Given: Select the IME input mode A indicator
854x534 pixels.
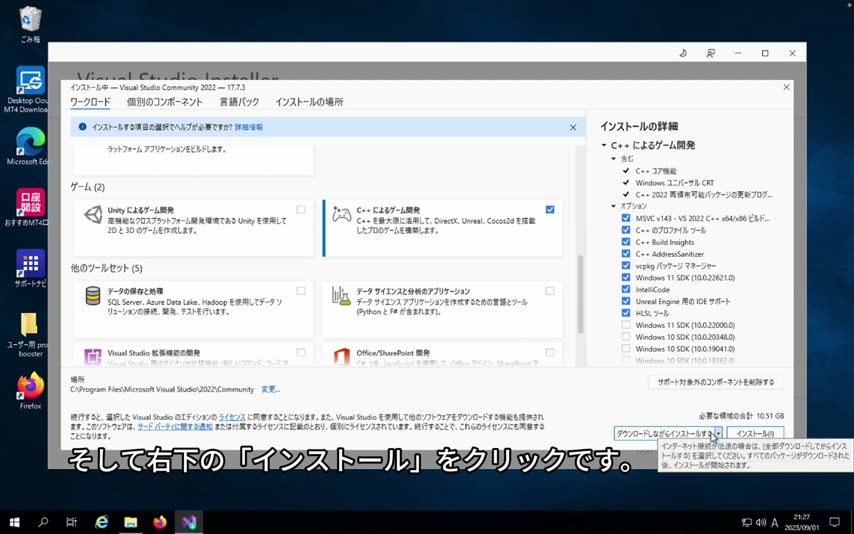Looking at the screenshot, I should click(774, 523).
